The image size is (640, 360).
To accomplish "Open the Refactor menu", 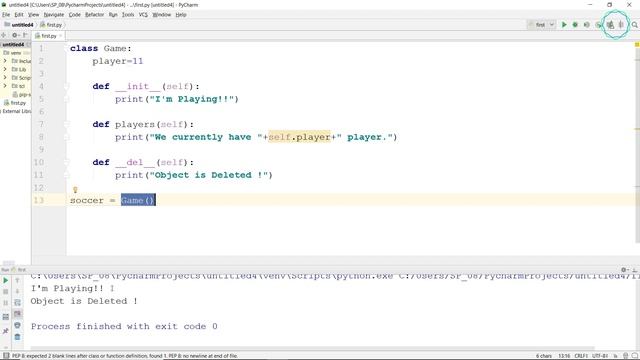I will coord(94,15).
